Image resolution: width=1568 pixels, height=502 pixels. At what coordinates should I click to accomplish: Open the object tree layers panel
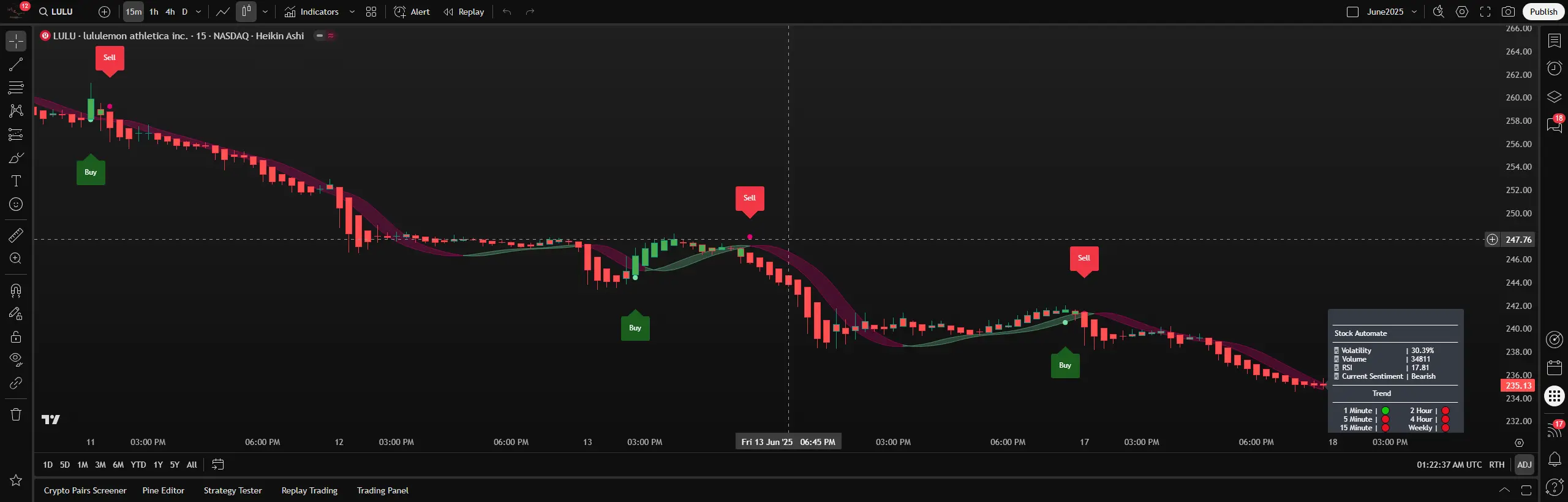pyautogui.click(x=1555, y=97)
